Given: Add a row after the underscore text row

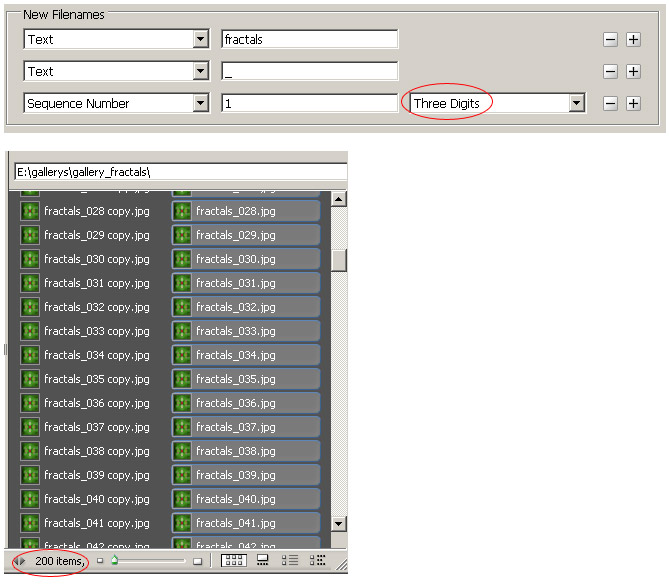Looking at the screenshot, I should (x=634, y=71).
